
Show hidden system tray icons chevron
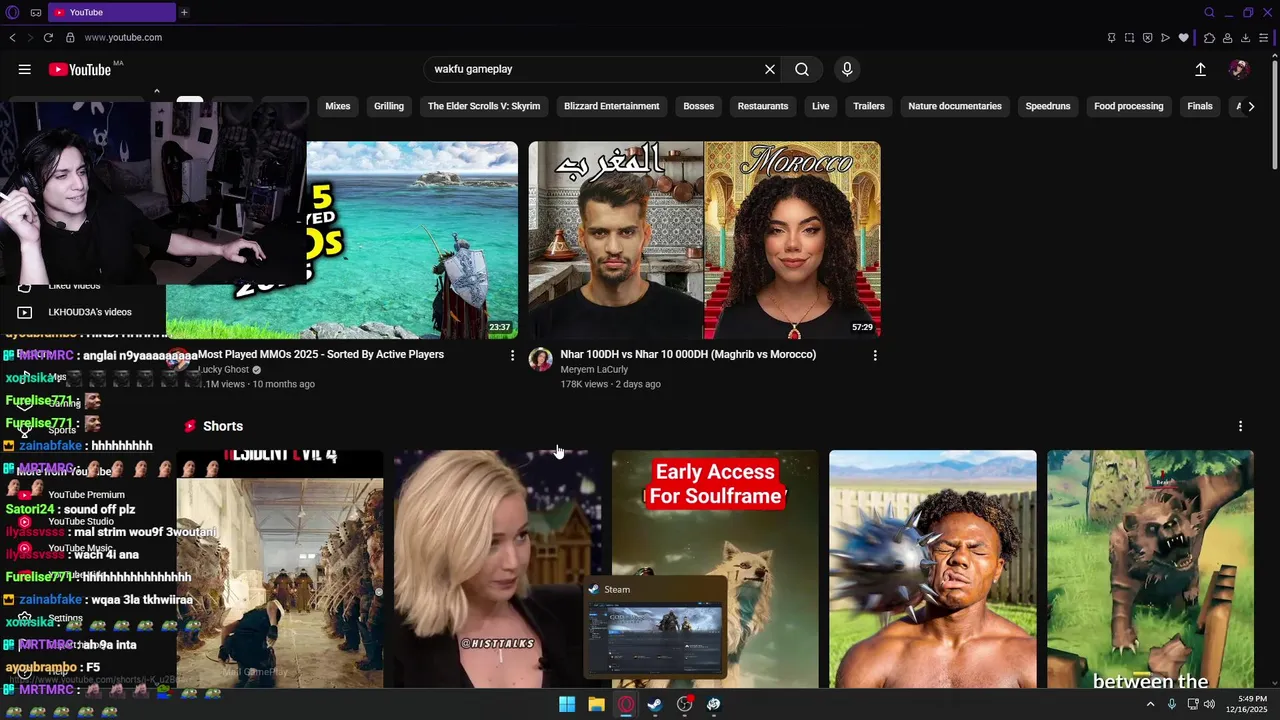coord(1150,704)
